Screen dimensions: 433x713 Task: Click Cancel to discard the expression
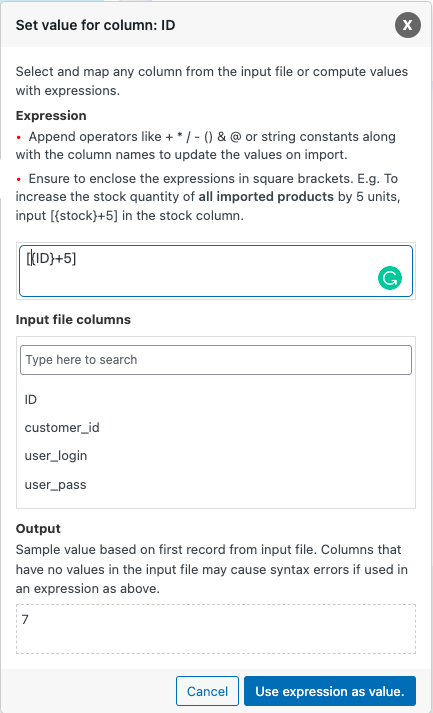click(x=207, y=691)
